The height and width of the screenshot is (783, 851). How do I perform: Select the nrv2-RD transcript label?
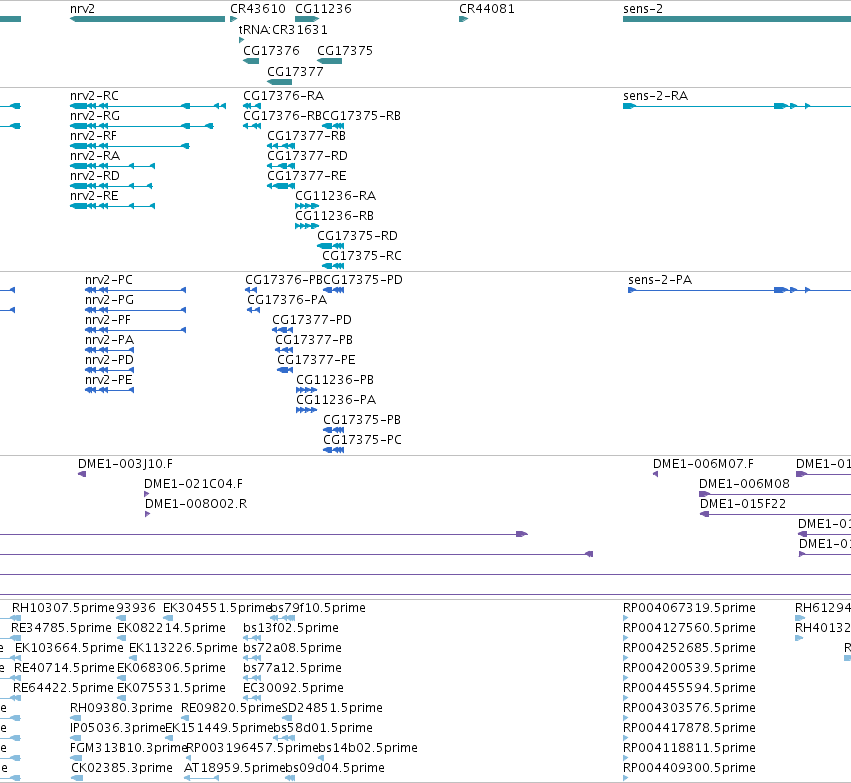click(x=95, y=176)
